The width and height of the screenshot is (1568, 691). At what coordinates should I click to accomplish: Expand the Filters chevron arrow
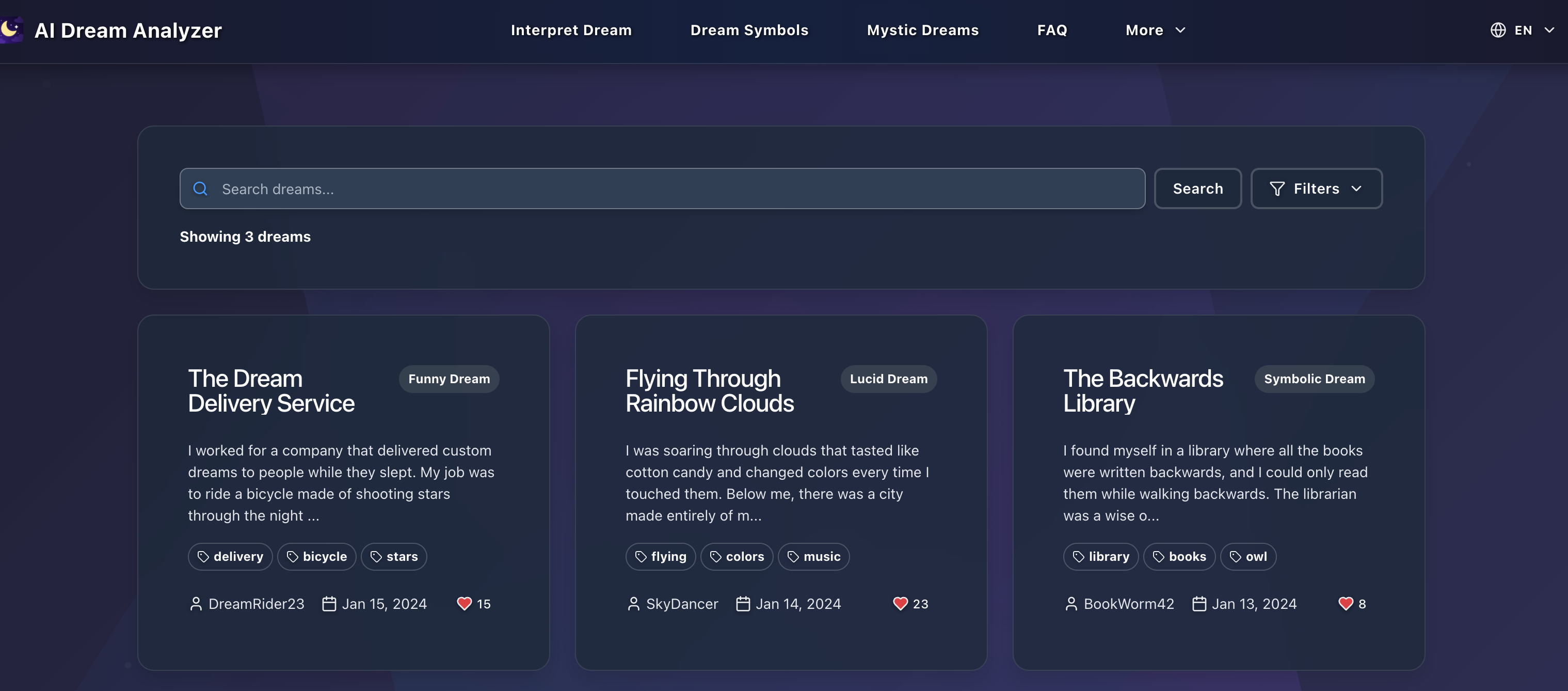1356,189
